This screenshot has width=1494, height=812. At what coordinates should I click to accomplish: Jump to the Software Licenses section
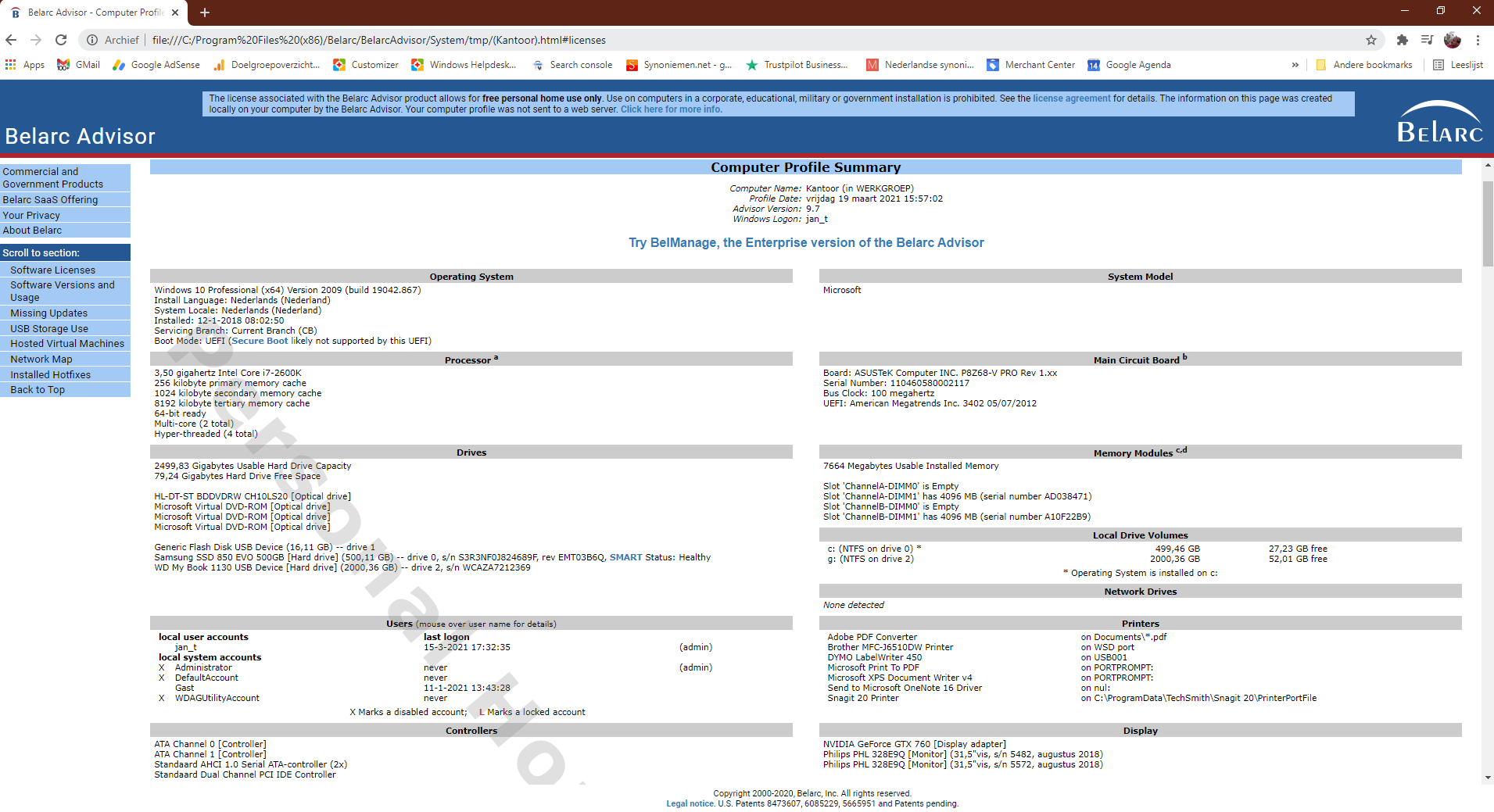pyautogui.click(x=52, y=269)
